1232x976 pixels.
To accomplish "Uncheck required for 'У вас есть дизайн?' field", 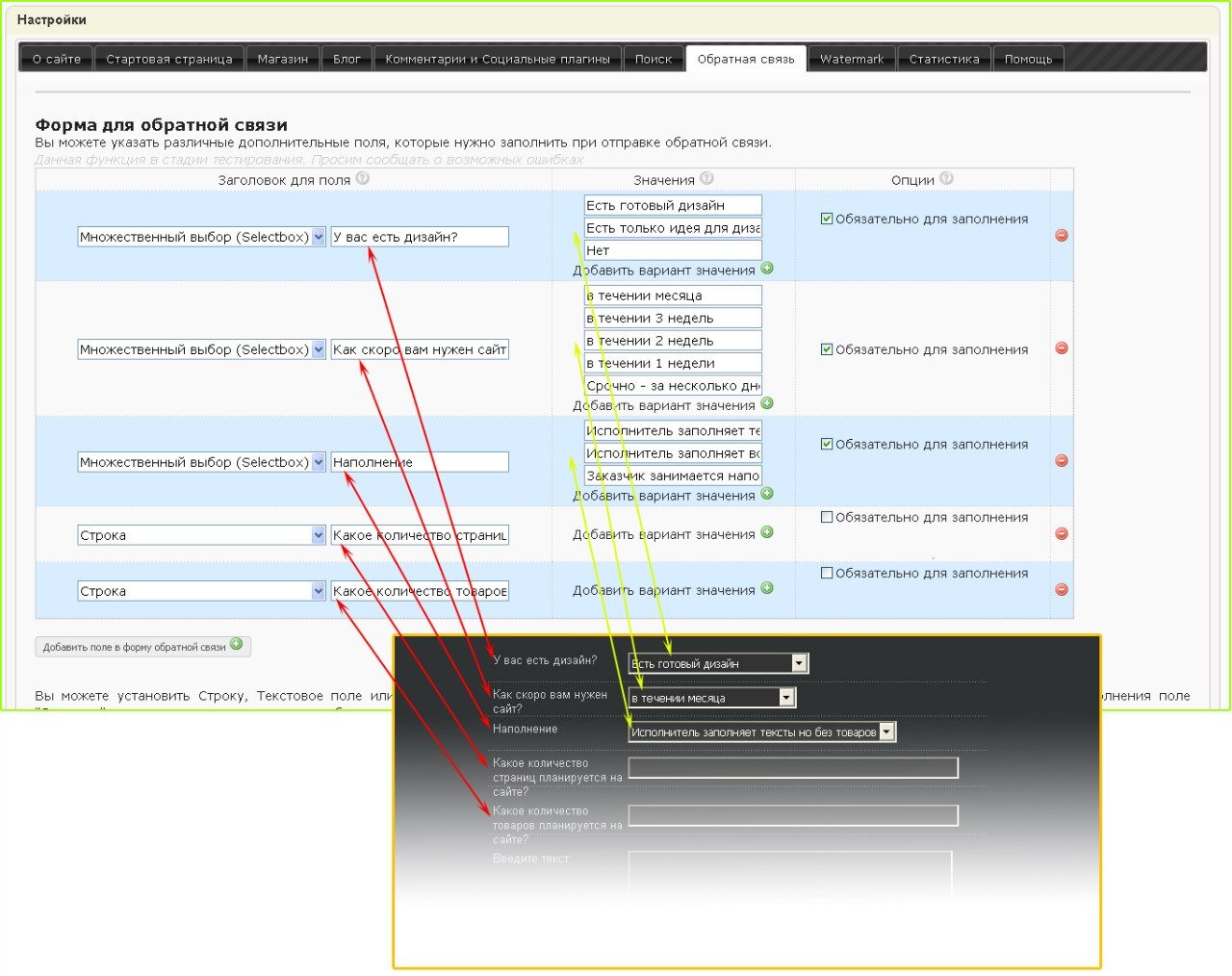I will [826, 218].
